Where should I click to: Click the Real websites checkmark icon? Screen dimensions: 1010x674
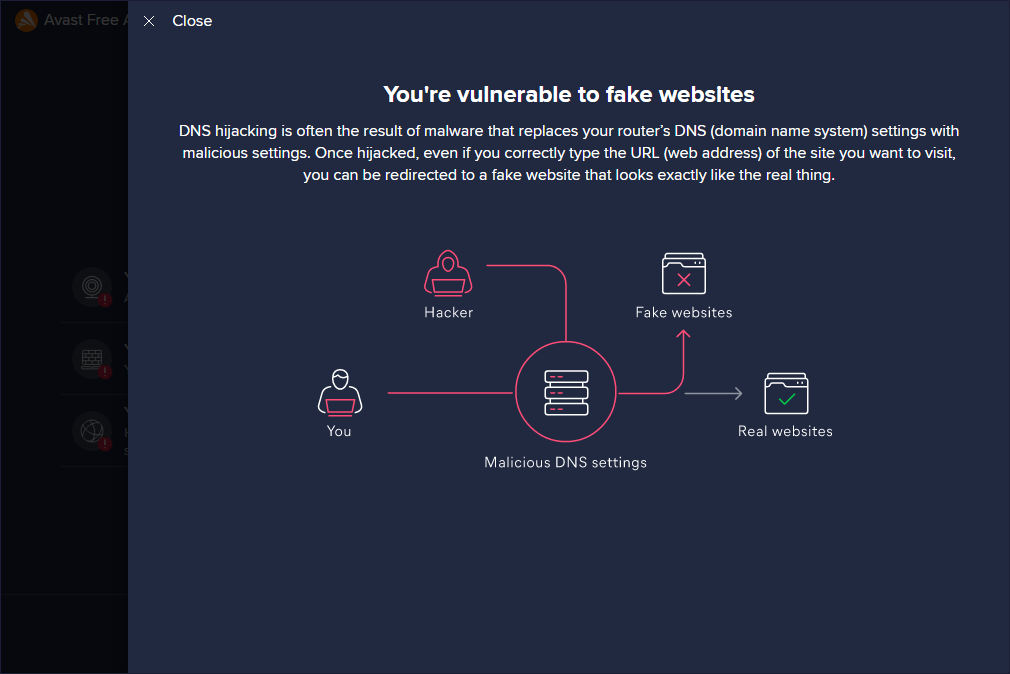pos(786,393)
